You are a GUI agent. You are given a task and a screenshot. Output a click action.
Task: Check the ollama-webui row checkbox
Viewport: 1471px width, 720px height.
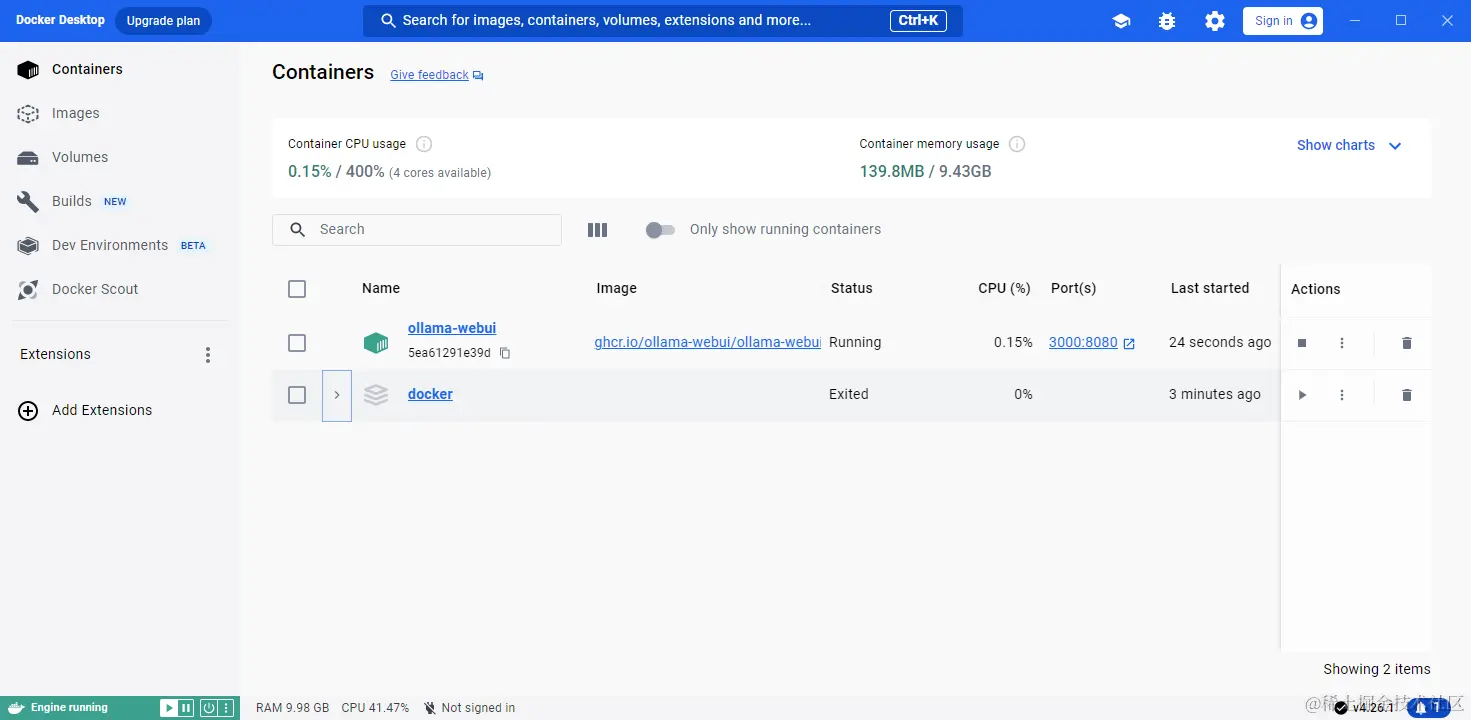pyautogui.click(x=297, y=343)
